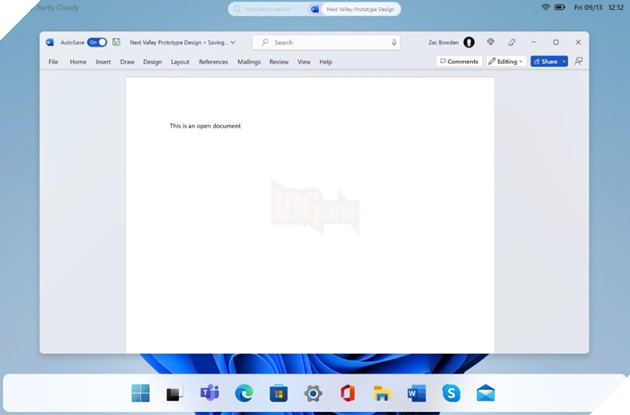Open the File menu
630x415 pixels.
(x=53, y=62)
